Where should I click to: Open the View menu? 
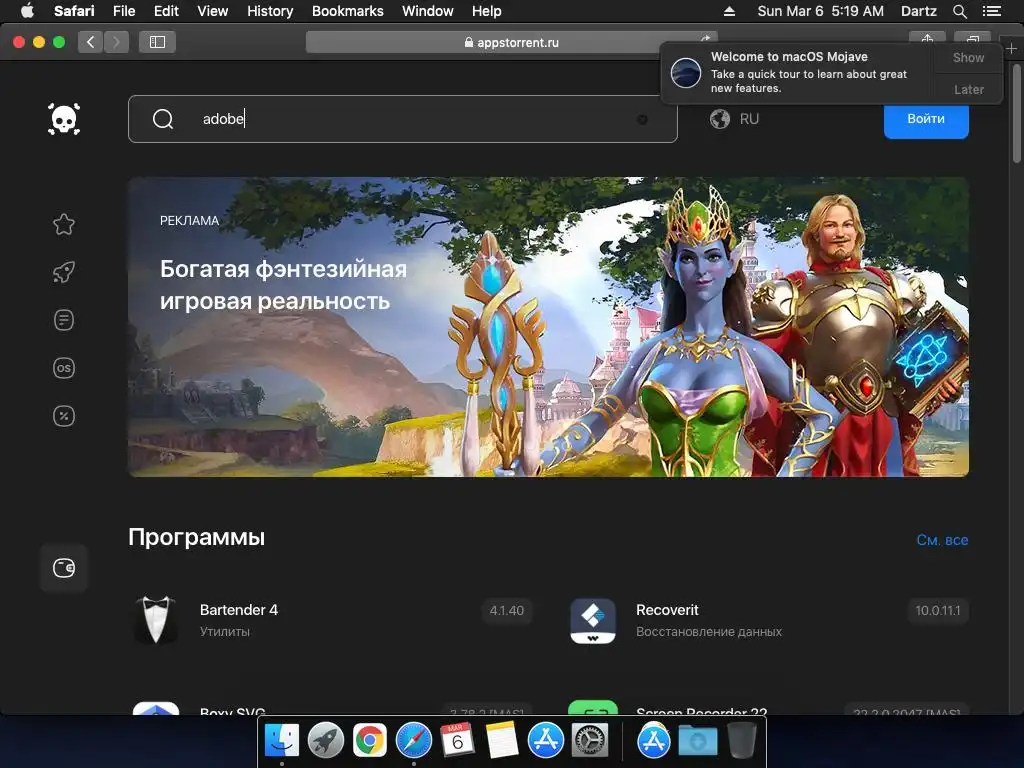213,11
